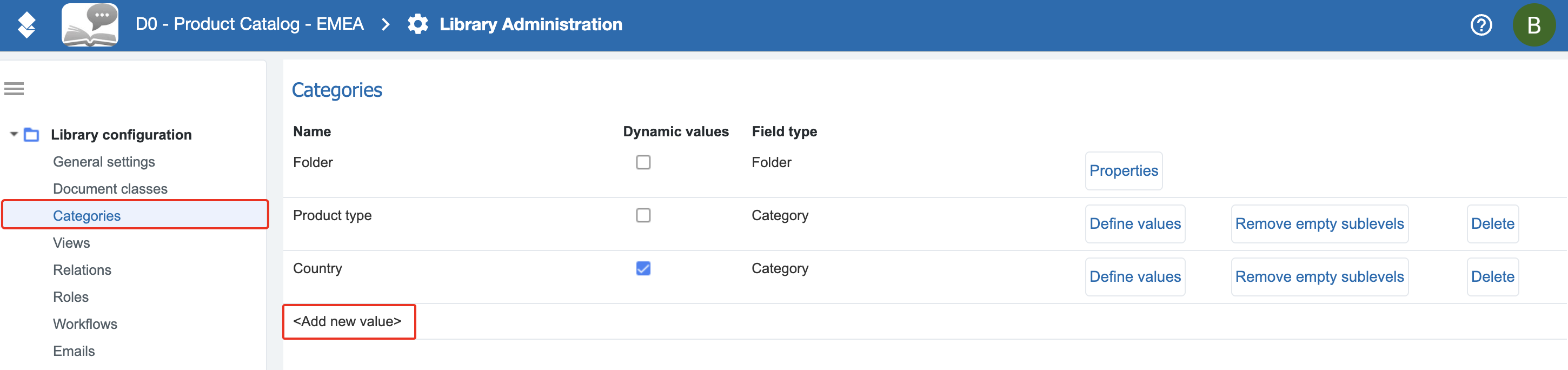Click Library Administration breadcrumb title
Image resolution: width=1568 pixels, height=370 pixels.
click(x=531, y=24)
